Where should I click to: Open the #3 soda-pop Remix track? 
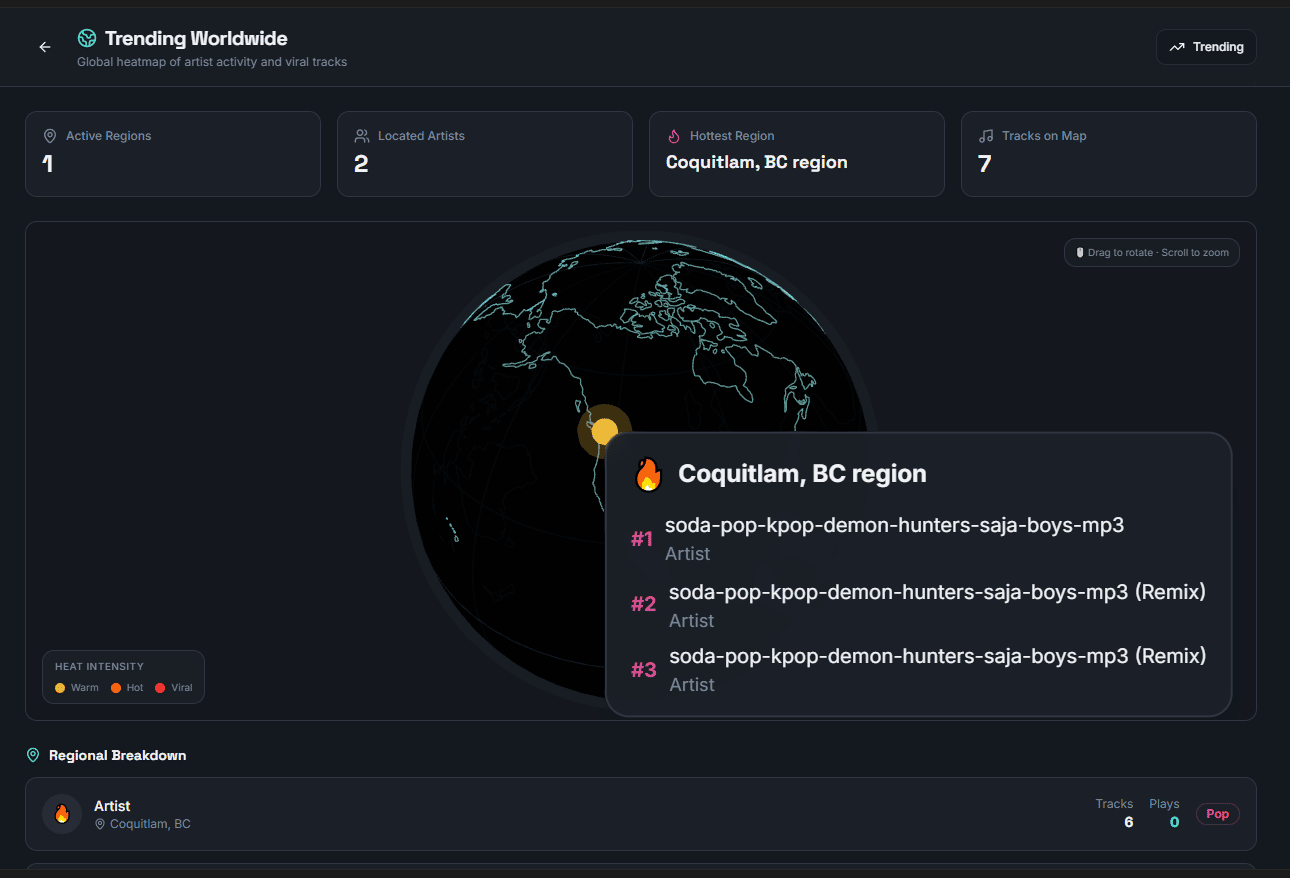click(936, 656)
